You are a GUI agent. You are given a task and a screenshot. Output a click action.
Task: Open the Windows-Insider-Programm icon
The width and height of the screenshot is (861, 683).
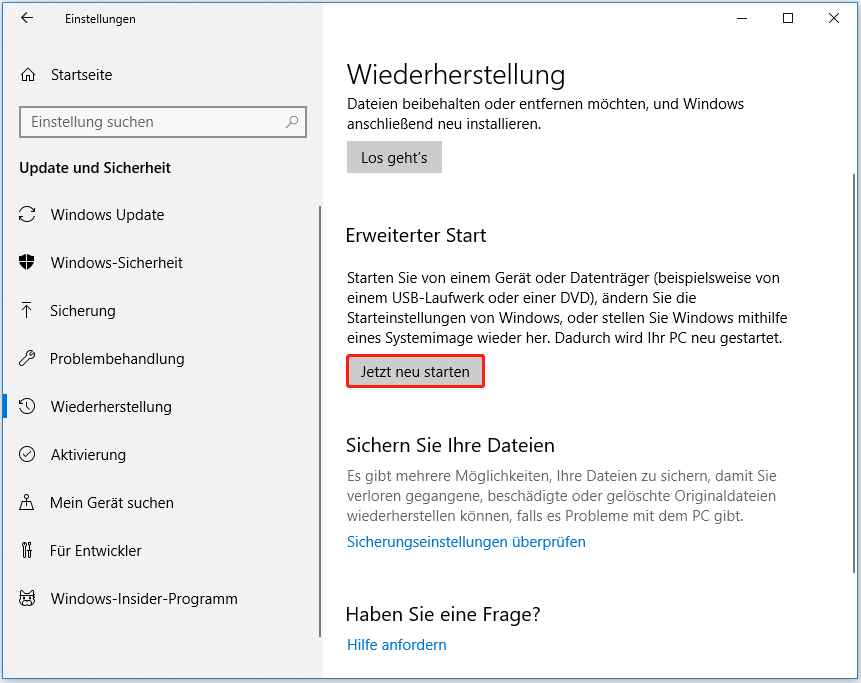coord(29,599)
